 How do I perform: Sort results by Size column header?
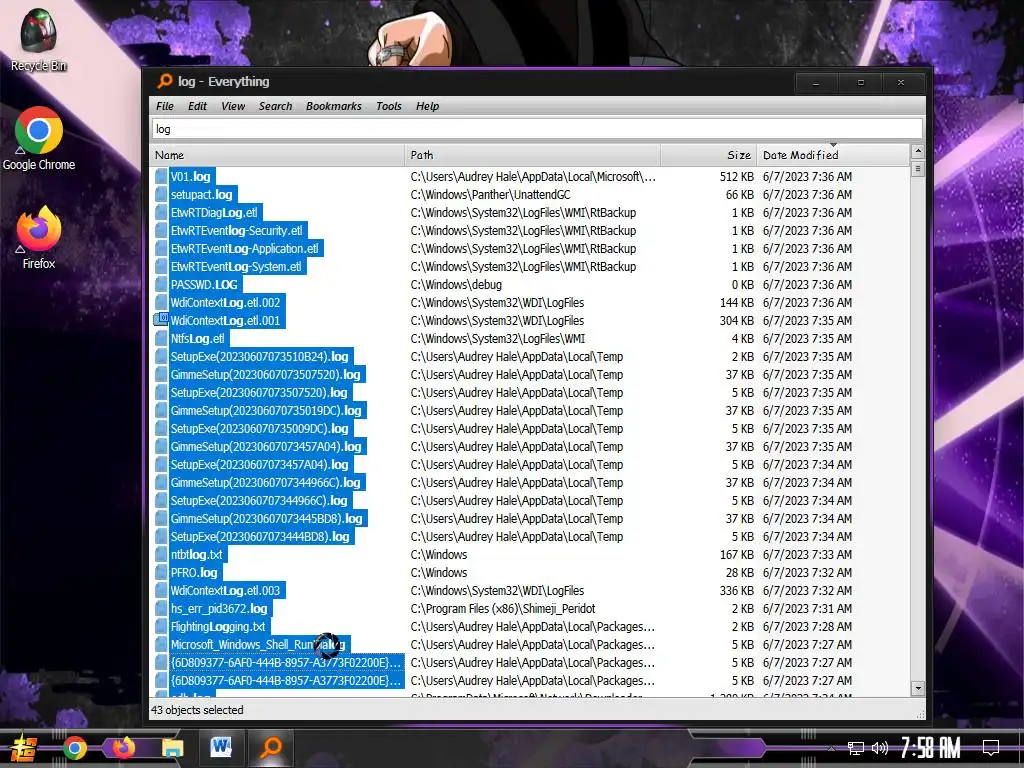click(x=709, y=155)
